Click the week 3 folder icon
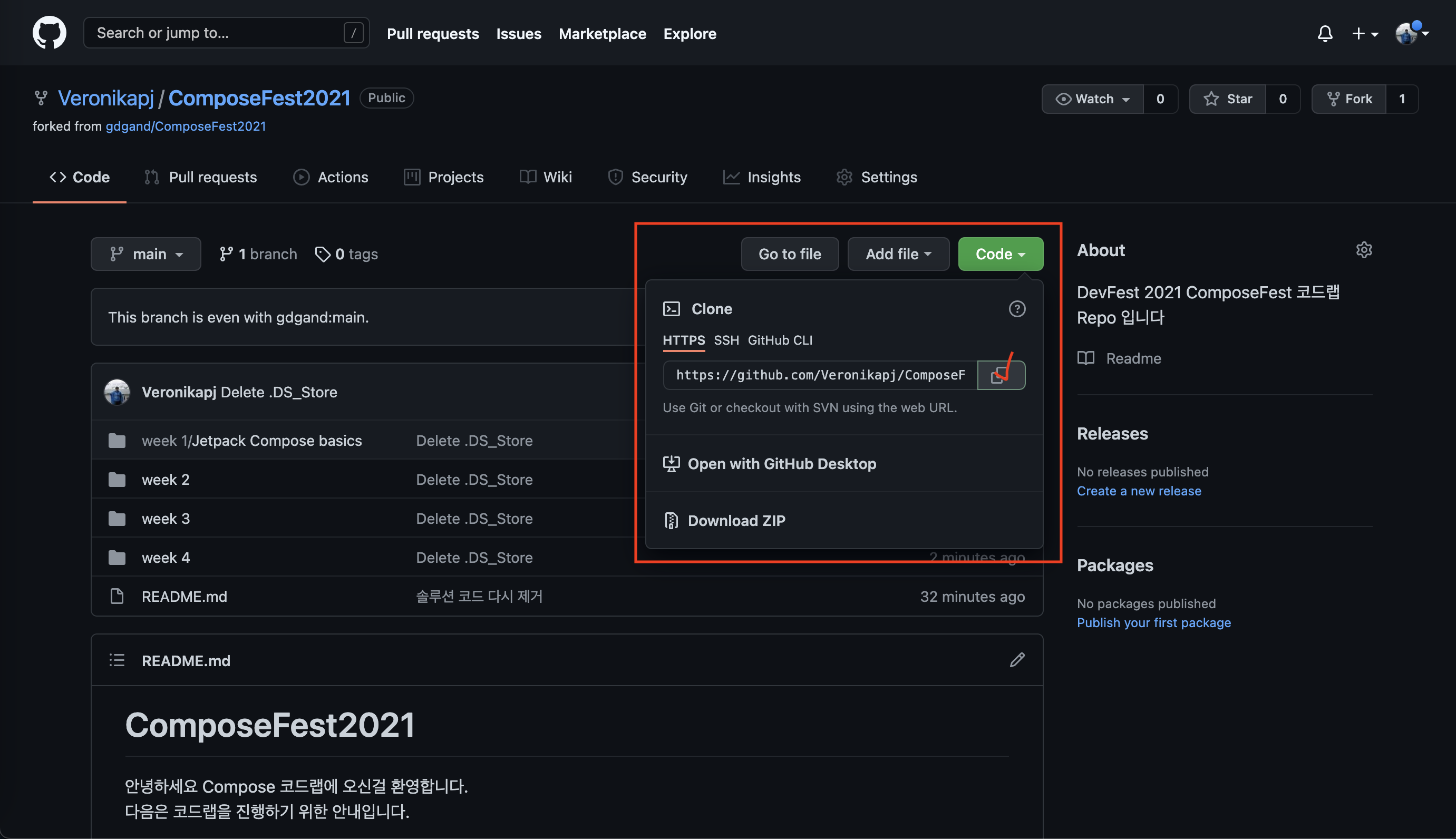This screenshot has height=839, width=1456. click(x=117, y=519)
